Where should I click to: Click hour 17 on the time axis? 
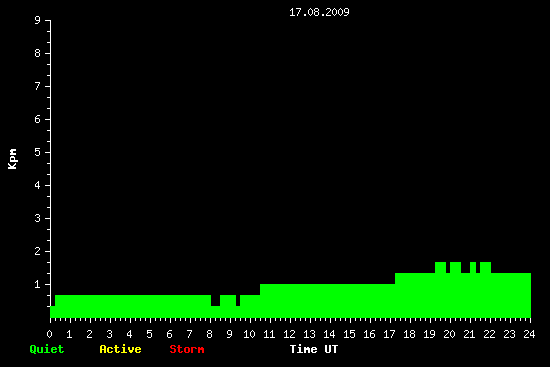[389, 334]
